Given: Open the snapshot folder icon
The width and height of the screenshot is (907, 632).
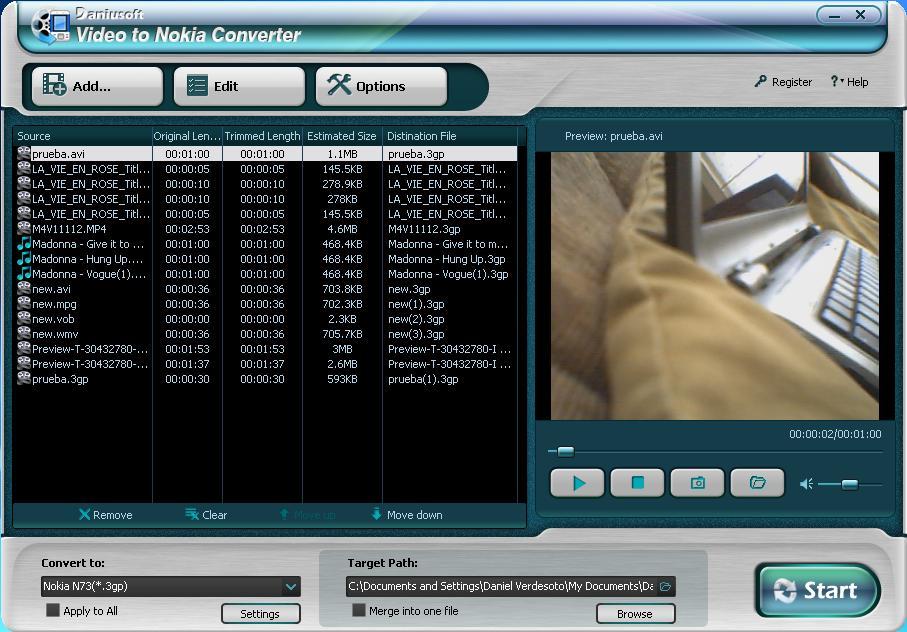Looking at the screenshot, I should coord(758,483).
